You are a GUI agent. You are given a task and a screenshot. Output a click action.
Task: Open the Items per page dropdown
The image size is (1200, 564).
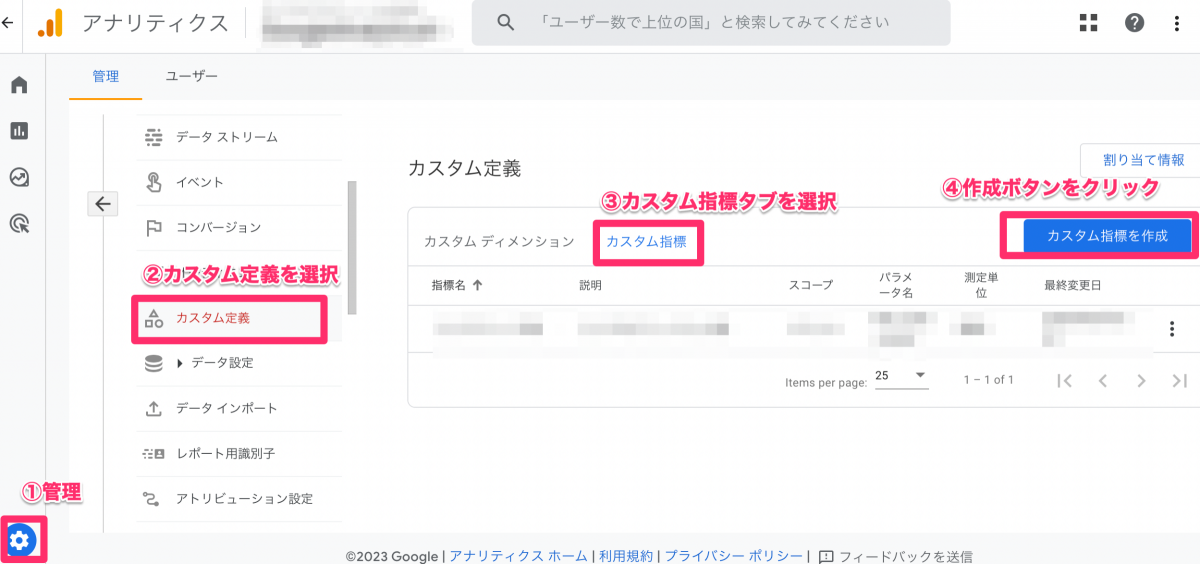tap(901, 376)
